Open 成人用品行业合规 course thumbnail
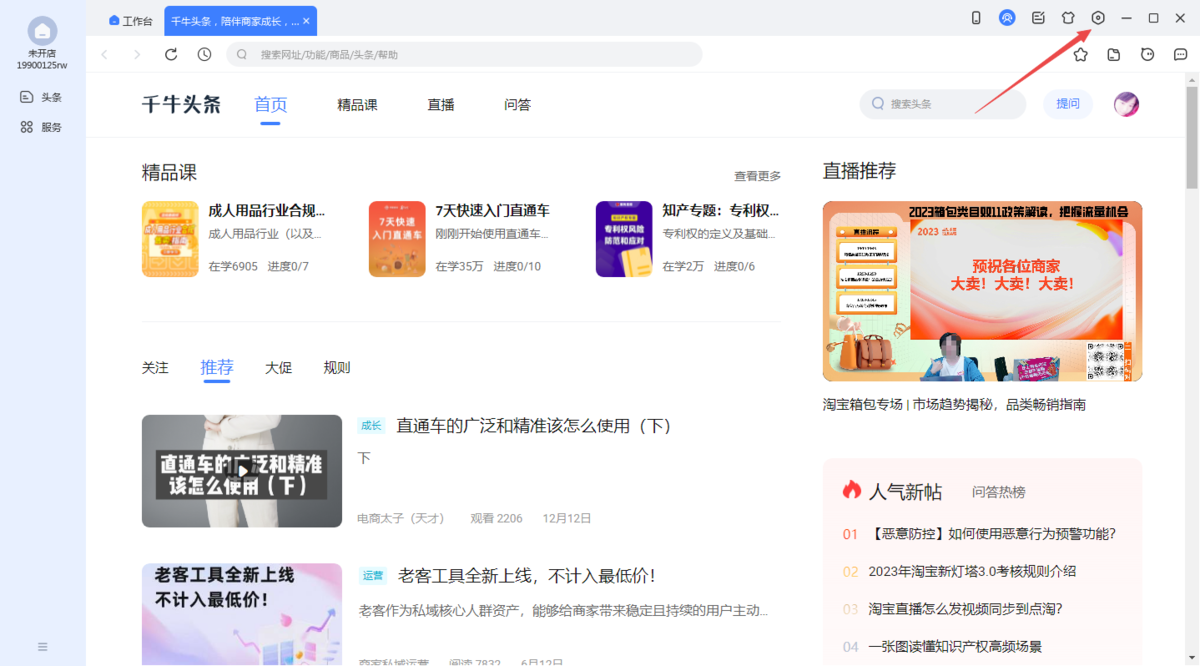Image resolution: width=1200 pixels, height=666 pixels. pos(170,239)
